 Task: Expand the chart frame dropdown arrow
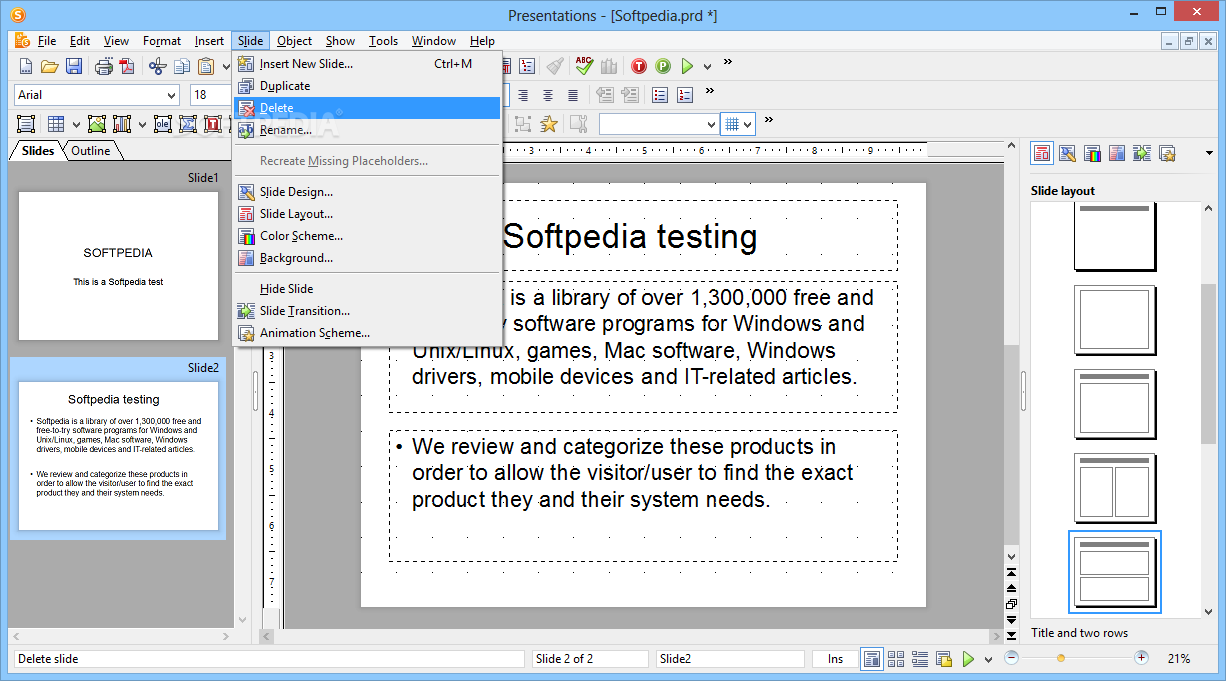(142, 125)
